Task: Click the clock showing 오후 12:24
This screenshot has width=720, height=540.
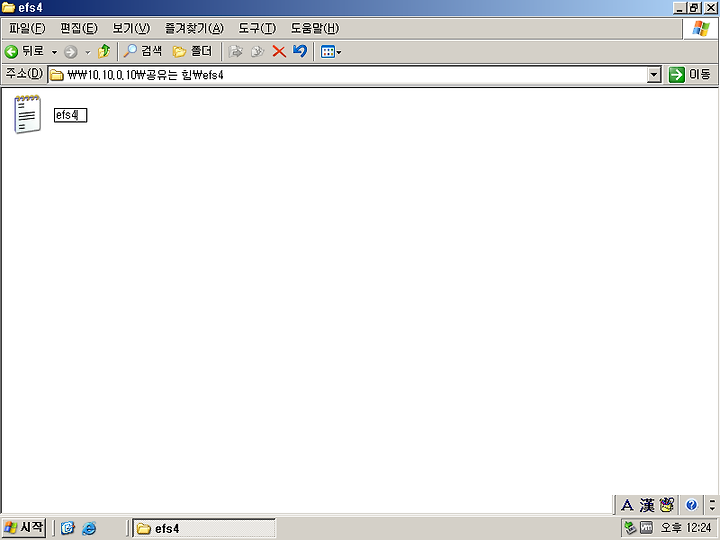Action: [686, 528]
